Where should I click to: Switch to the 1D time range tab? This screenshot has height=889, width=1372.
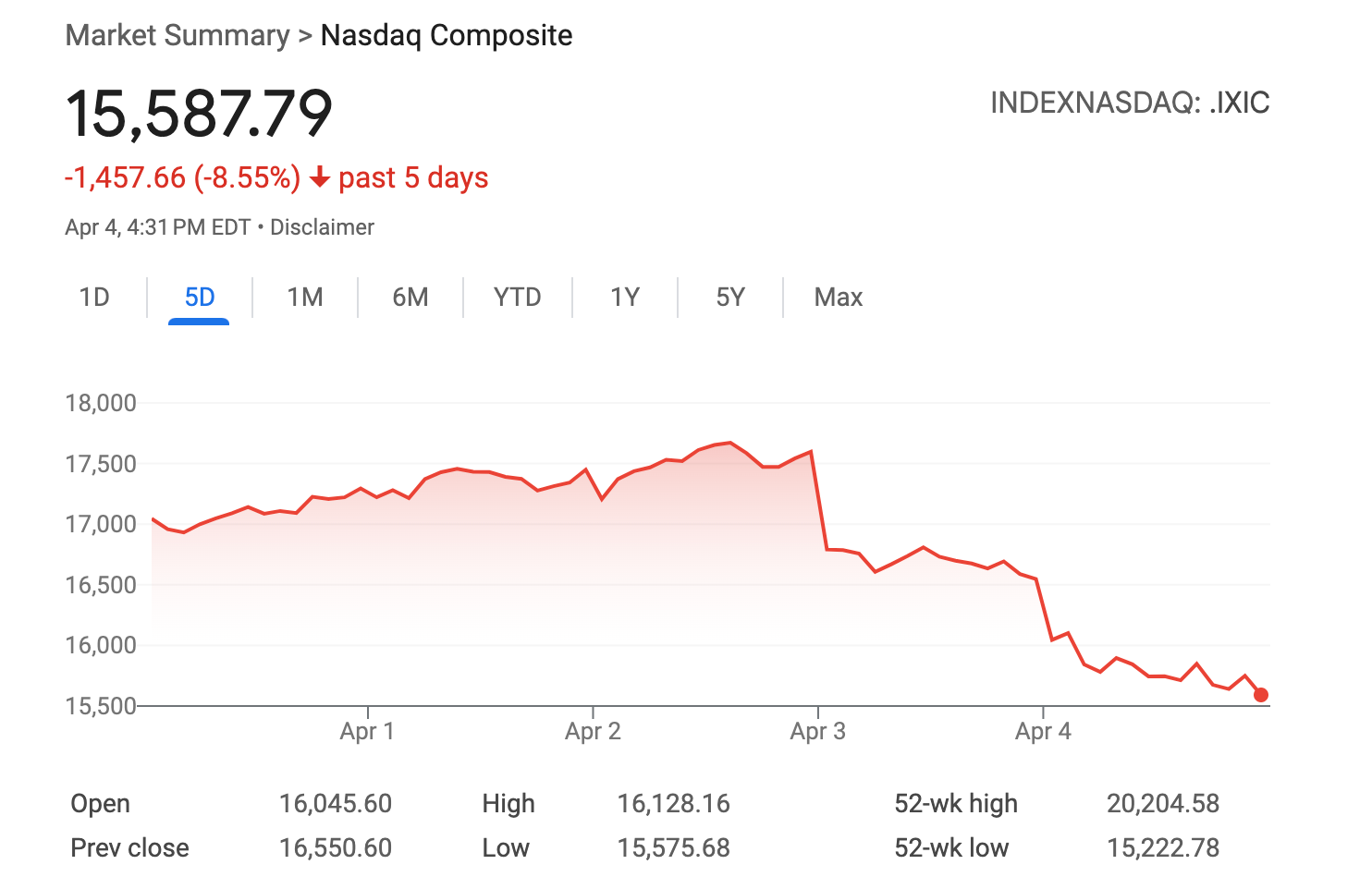(94, 298)
